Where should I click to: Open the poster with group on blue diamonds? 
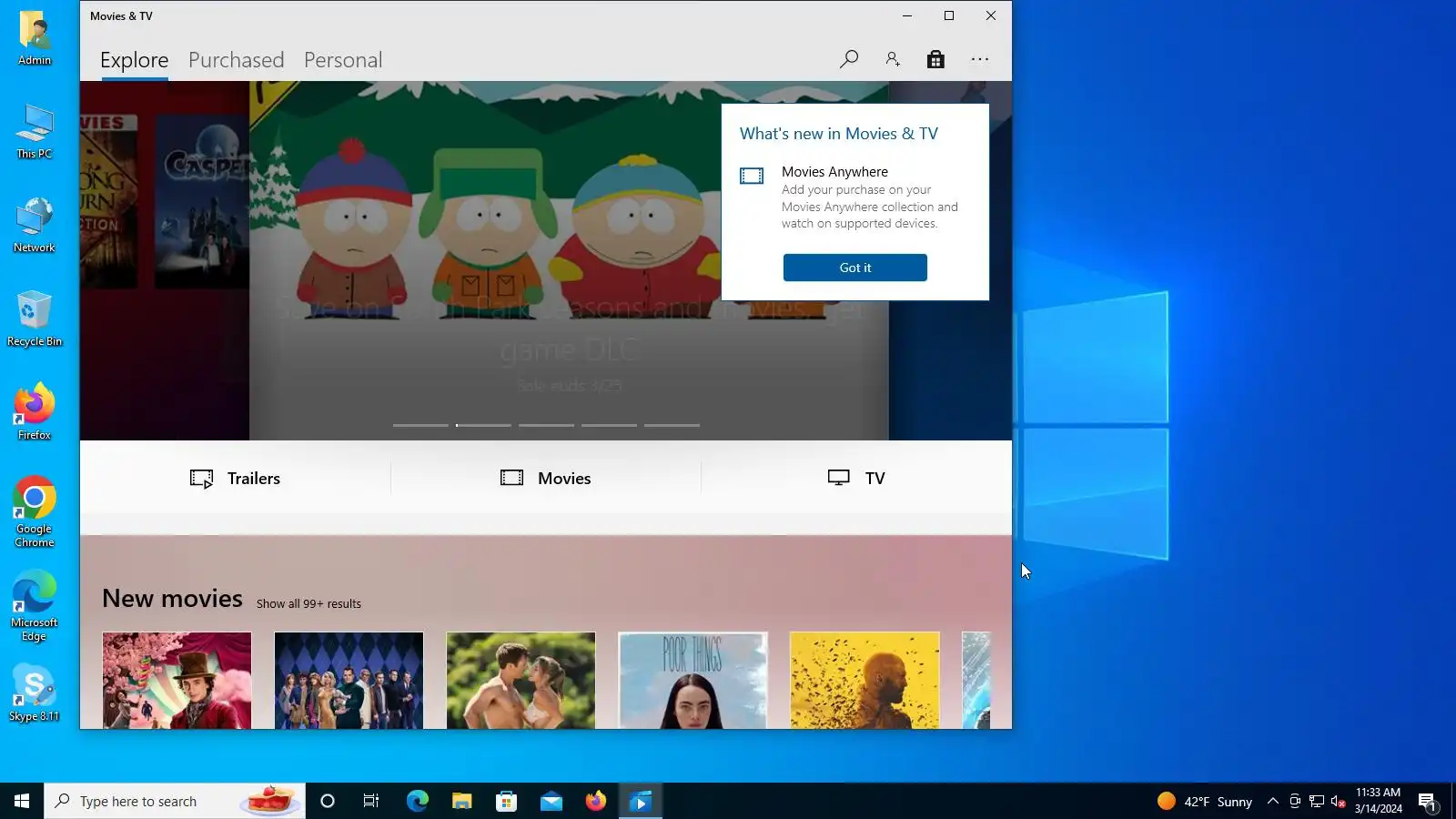pos(349,680)
